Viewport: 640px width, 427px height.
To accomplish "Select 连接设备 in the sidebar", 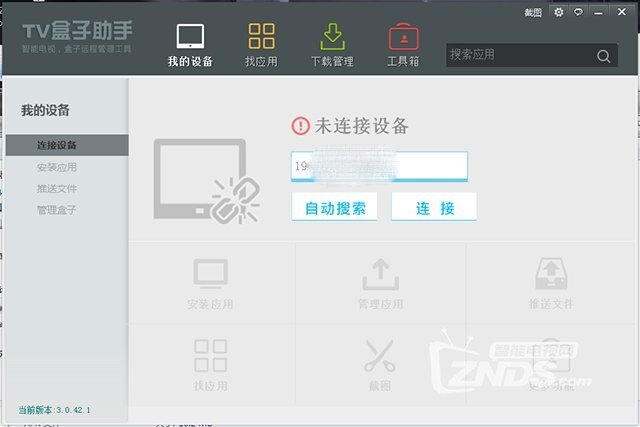I will coord(67,145).
